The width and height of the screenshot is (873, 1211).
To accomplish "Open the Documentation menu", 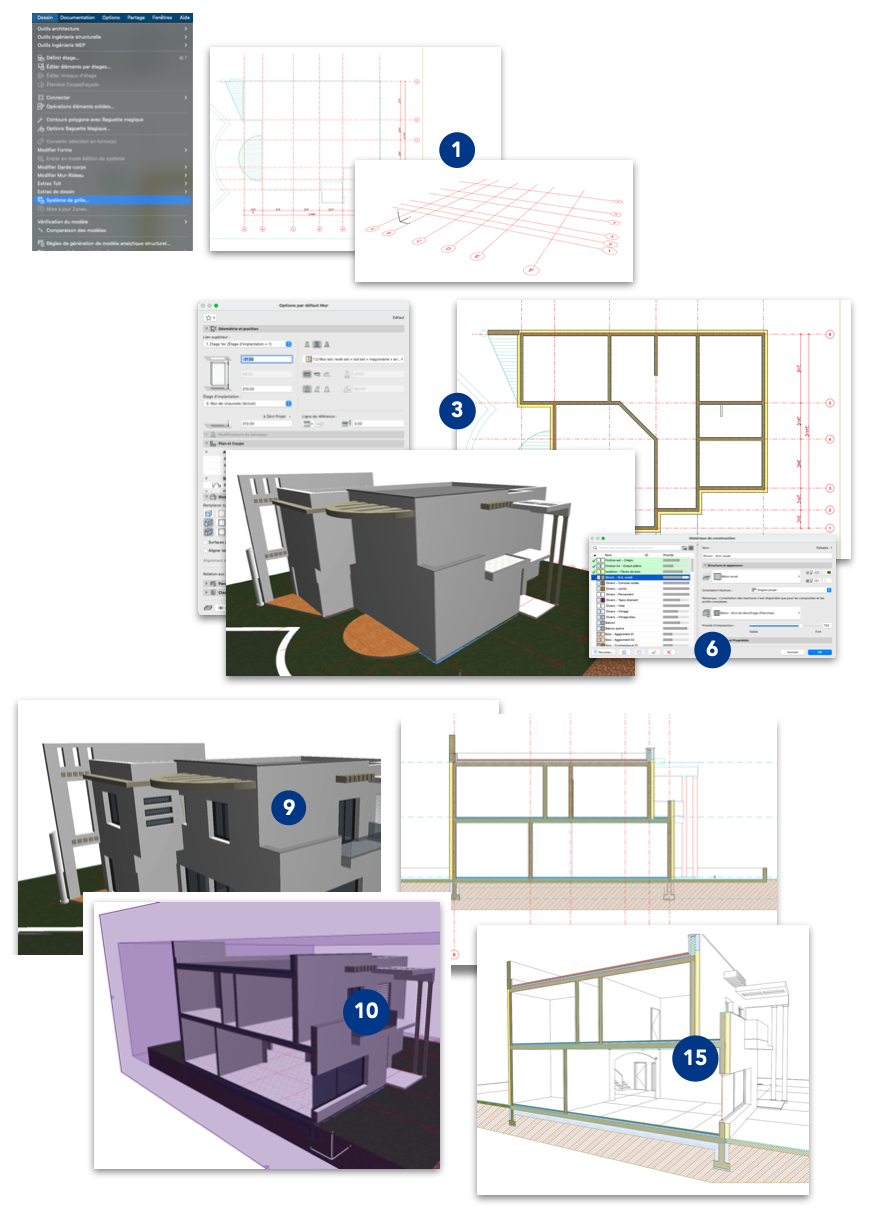I will 77,17.
